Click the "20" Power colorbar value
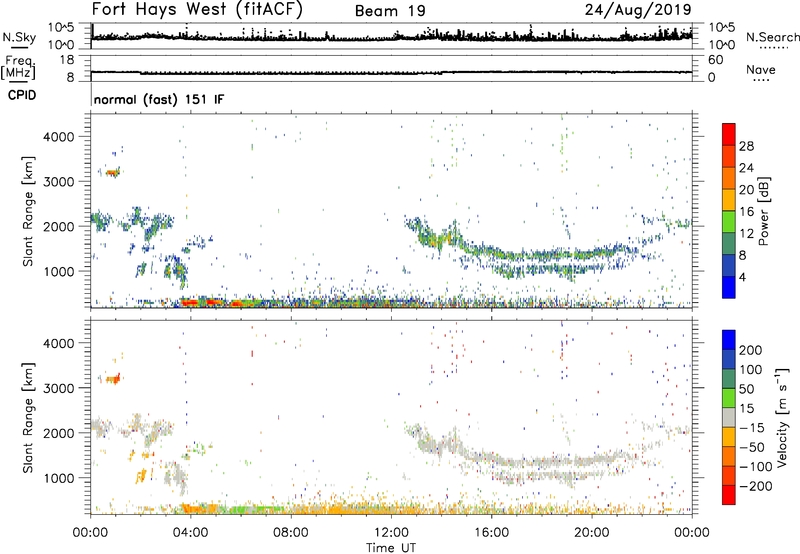This screenshot has height=554, width=800. click(x=746, y=190)
